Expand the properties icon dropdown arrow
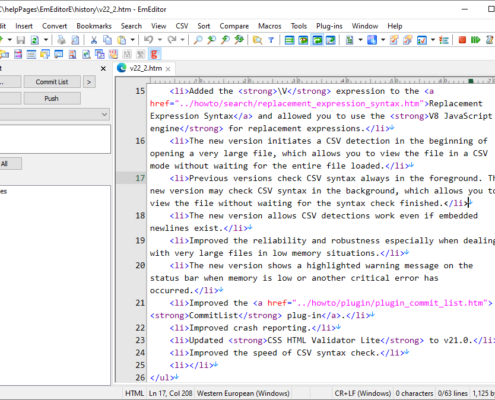Screen dimensions: 495x400 (383, 40)
